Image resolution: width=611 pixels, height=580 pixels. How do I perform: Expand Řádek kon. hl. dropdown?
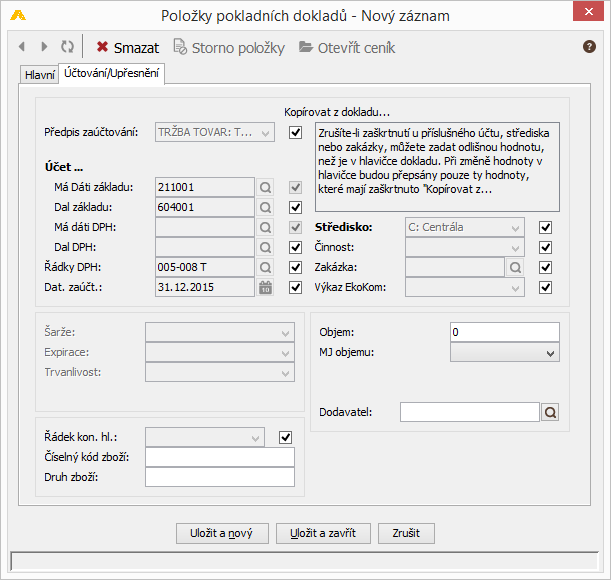point(205,437)
